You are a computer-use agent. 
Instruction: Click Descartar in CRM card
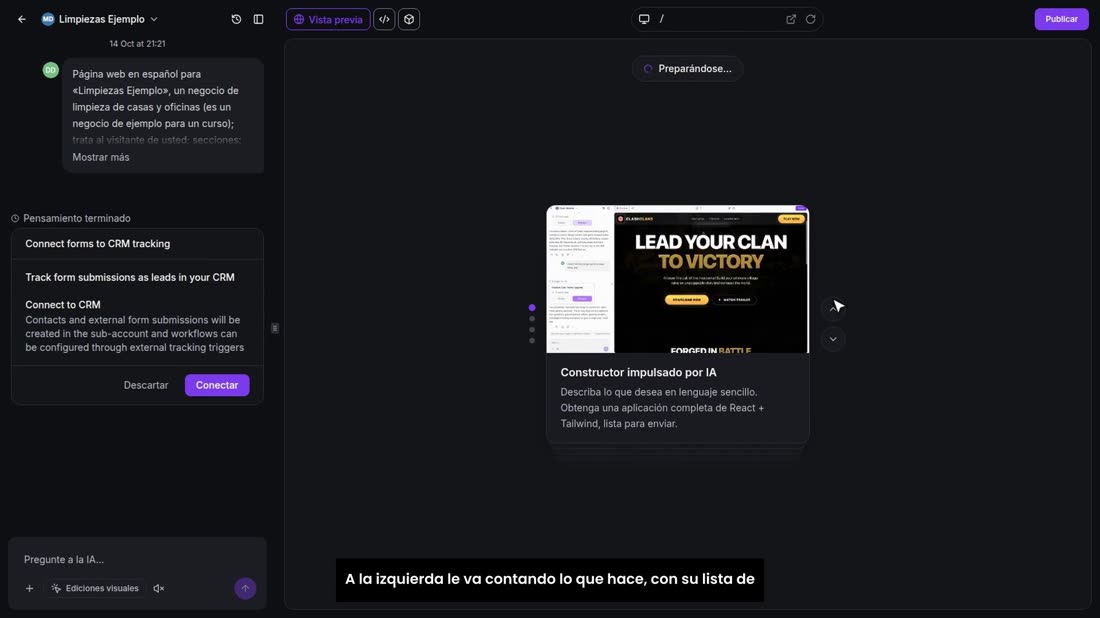[146, 385]
